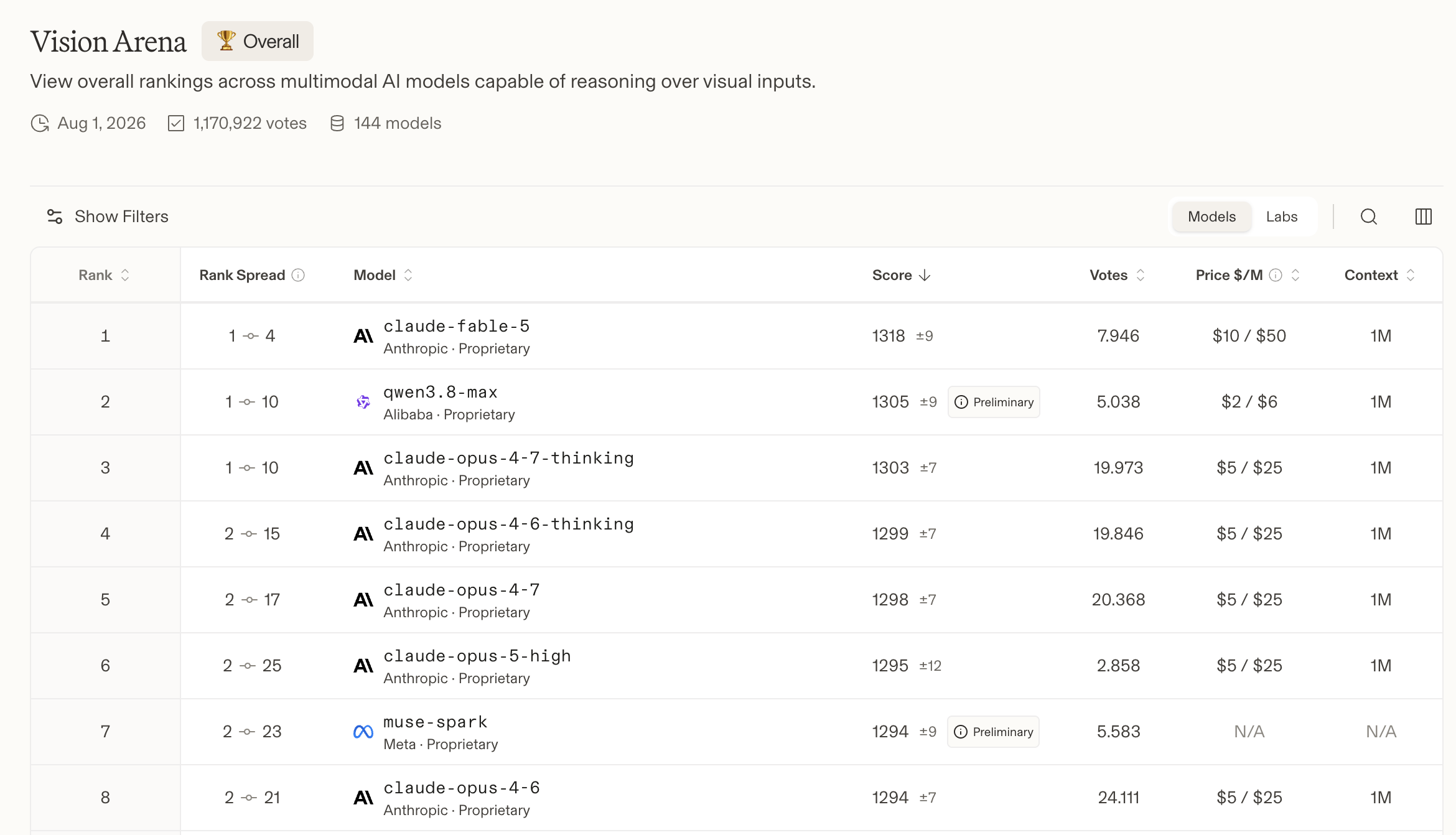
Task: Open the Show Filters panel
Action: 108,217
